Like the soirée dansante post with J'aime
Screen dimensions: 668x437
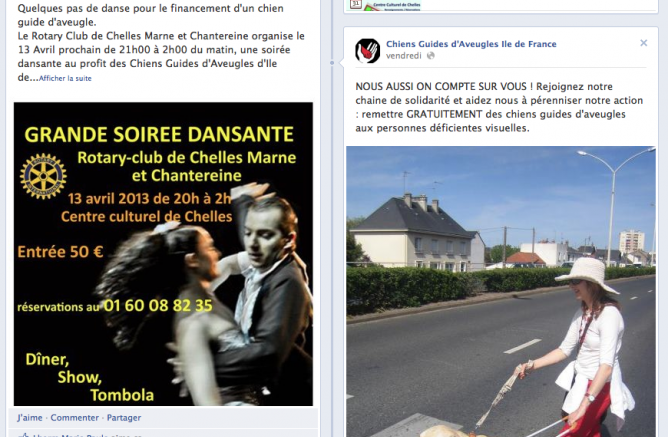(x=30, y=418)
